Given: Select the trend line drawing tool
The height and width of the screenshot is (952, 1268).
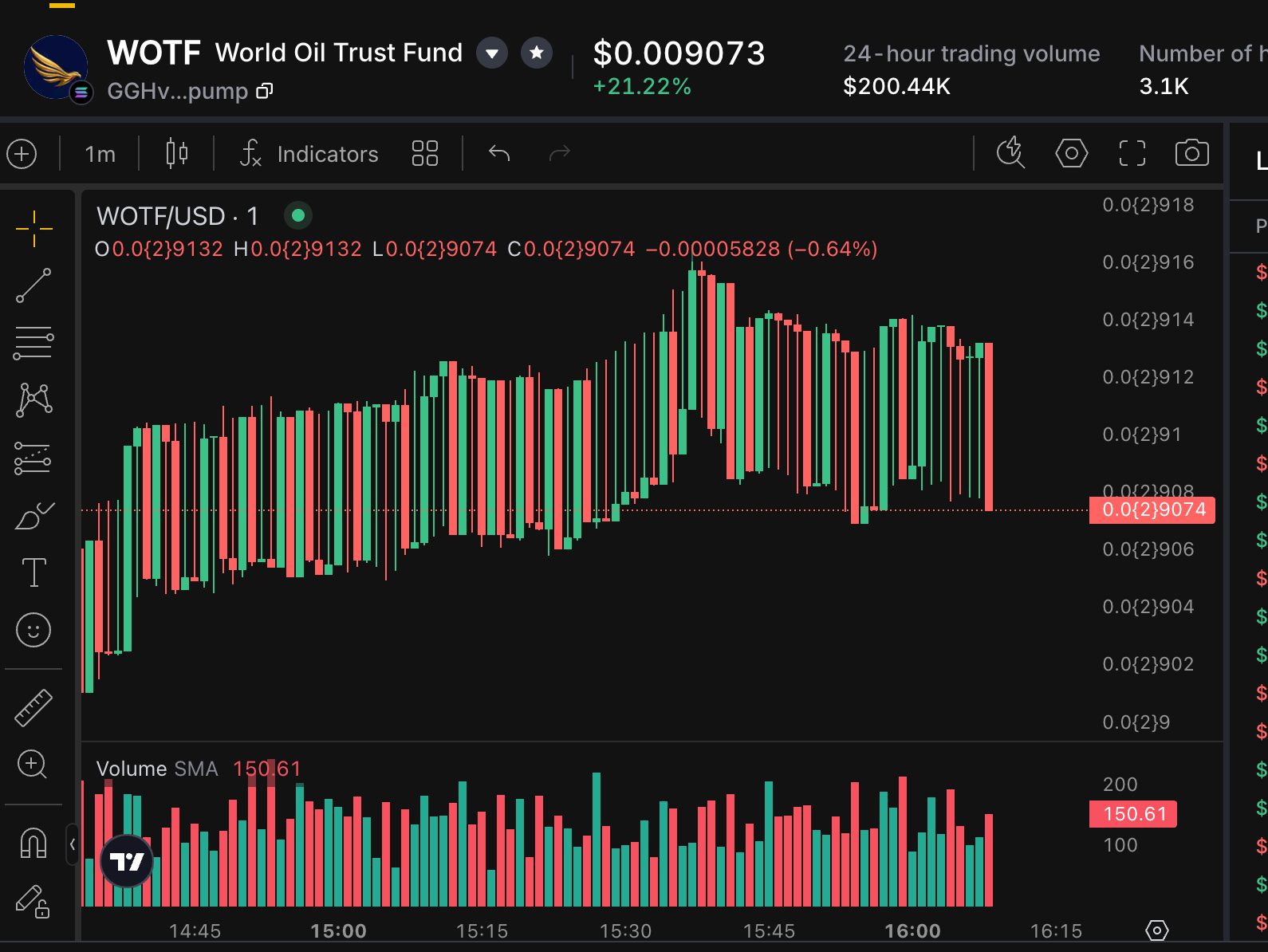Looking at the screenshot, I should 34,285.
